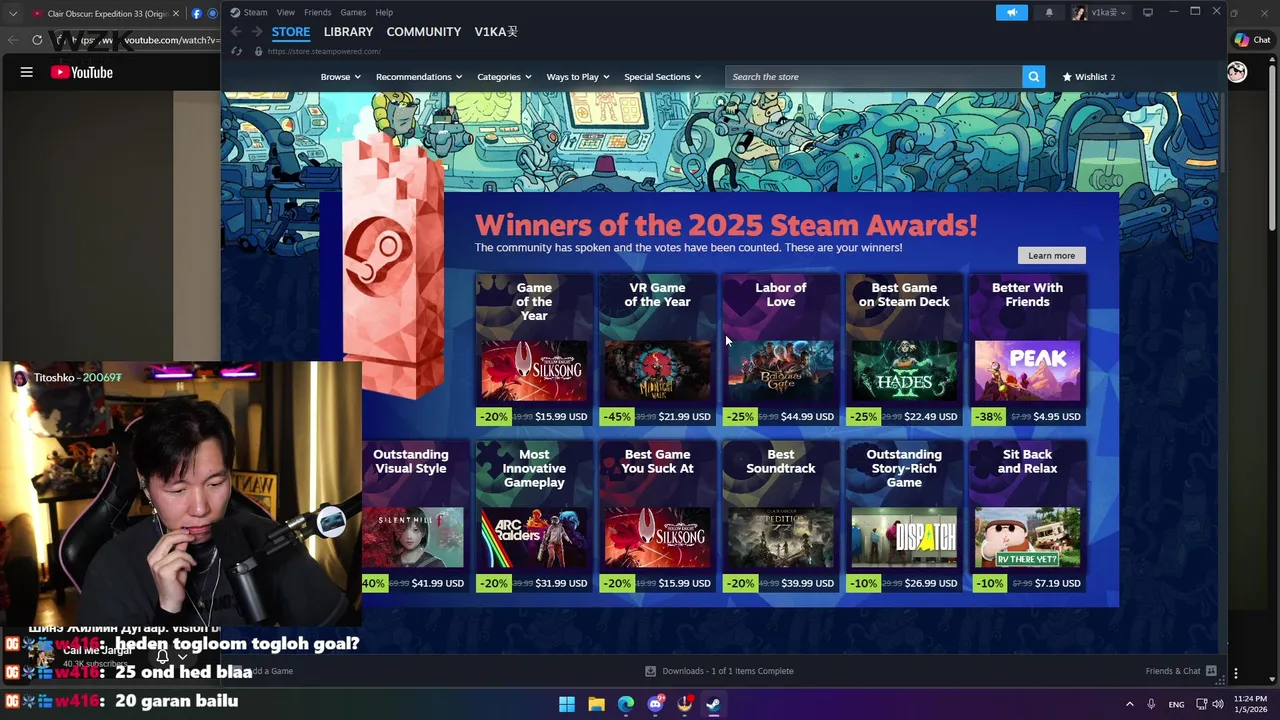Open Steam Big Picture mode monitor icon
Image resolution: width=1280 pixels, height=720 pixels.
(x=1148, y=12)
